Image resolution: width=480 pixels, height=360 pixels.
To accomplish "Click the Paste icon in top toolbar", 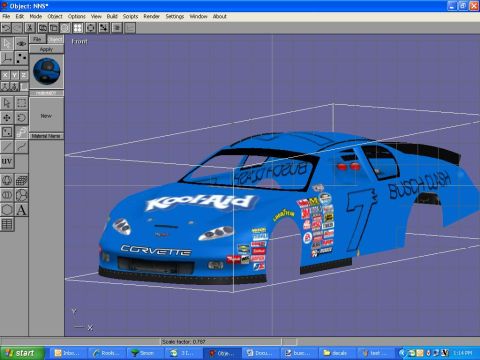I will coord(54,28).
